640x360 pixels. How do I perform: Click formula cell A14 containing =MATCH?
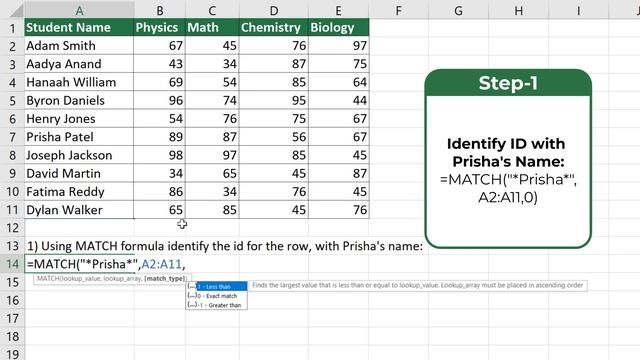(80, 264)
